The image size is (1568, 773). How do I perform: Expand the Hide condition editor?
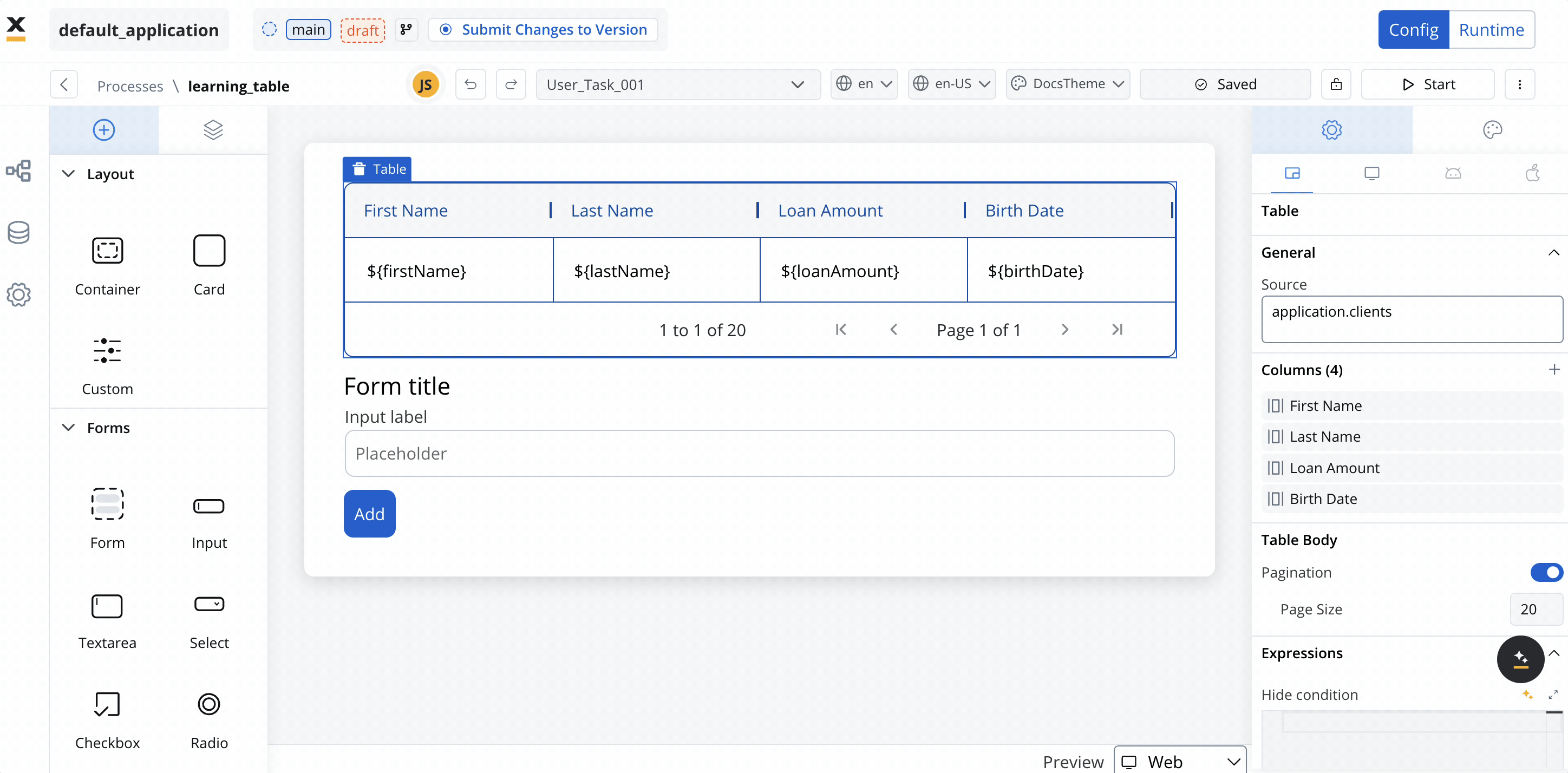pos(1553,694)
